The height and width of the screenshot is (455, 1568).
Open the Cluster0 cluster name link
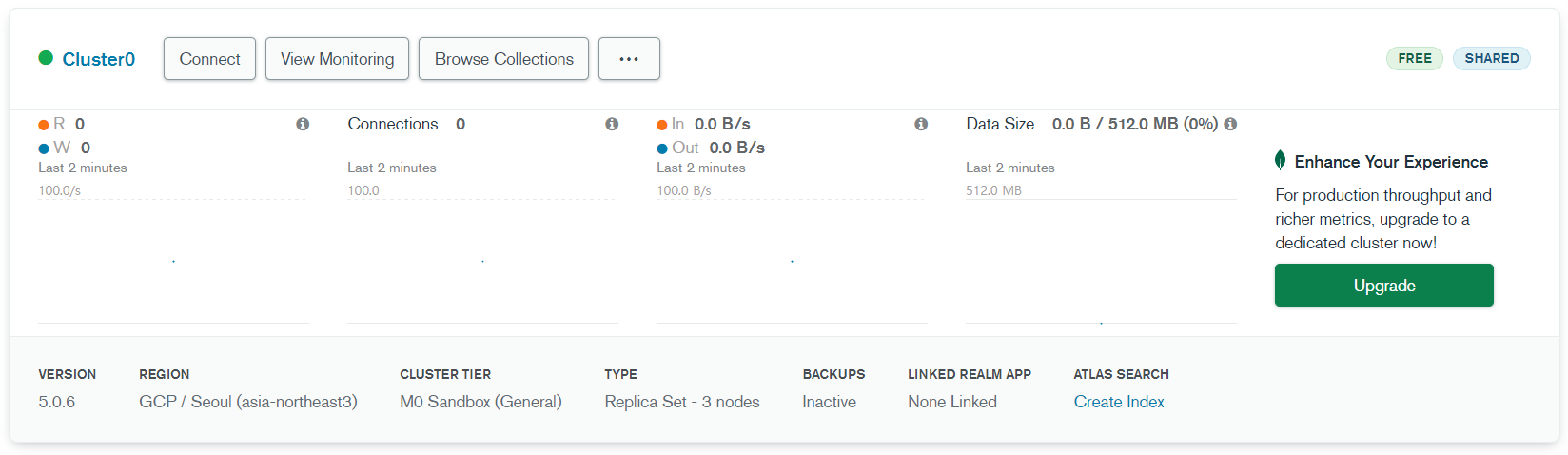(x=99, y=59)
